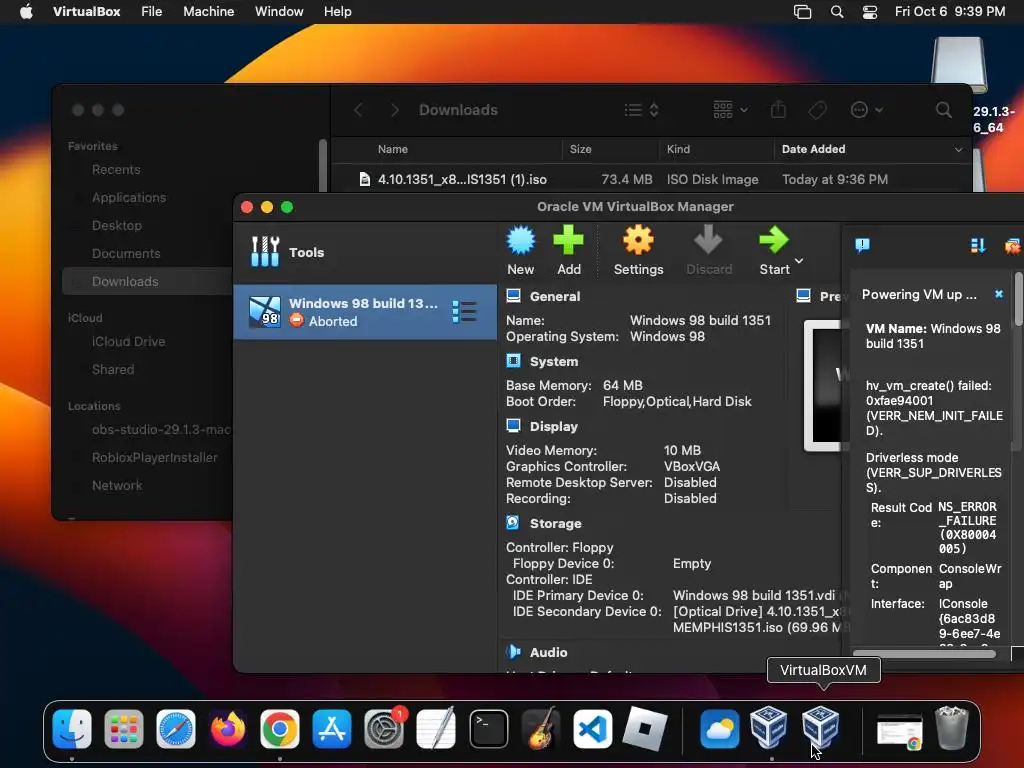Open the Machine menu
This screenshot has width=1024, height=768.
[x=208, y=11]
